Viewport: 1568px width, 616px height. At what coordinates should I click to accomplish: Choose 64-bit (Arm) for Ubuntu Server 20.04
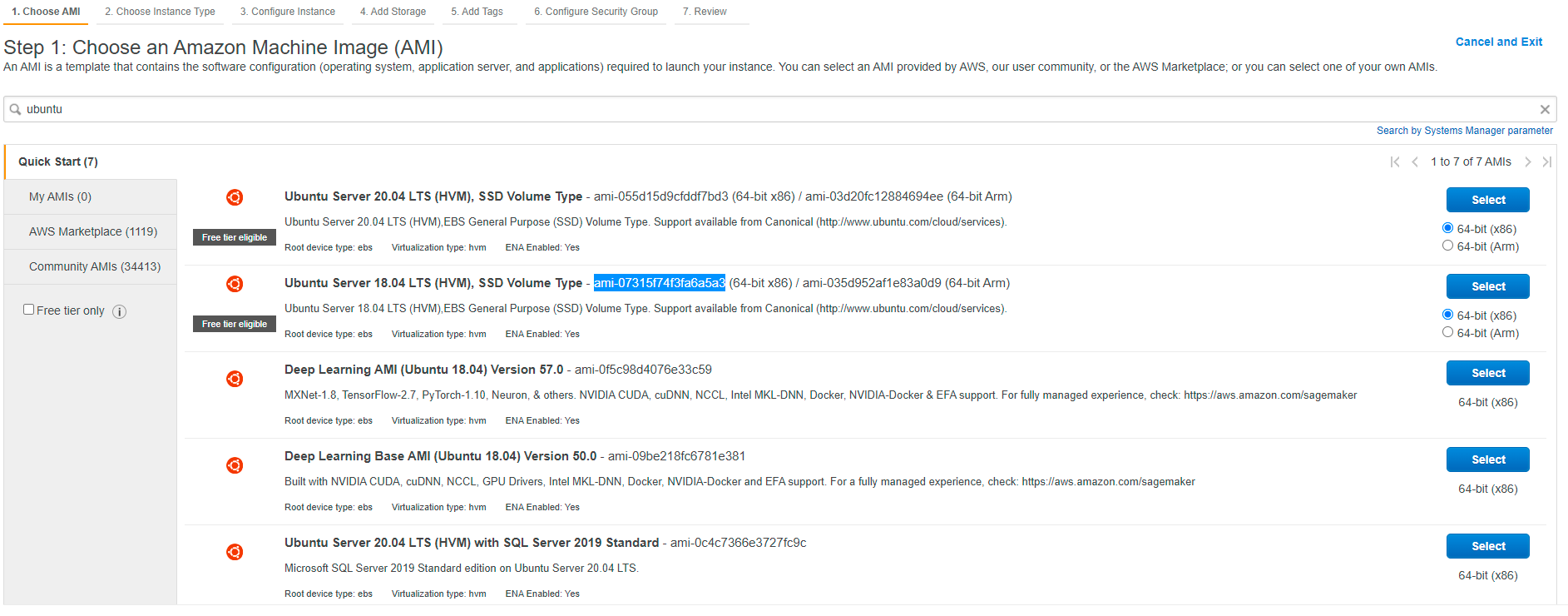point(1447,246)
